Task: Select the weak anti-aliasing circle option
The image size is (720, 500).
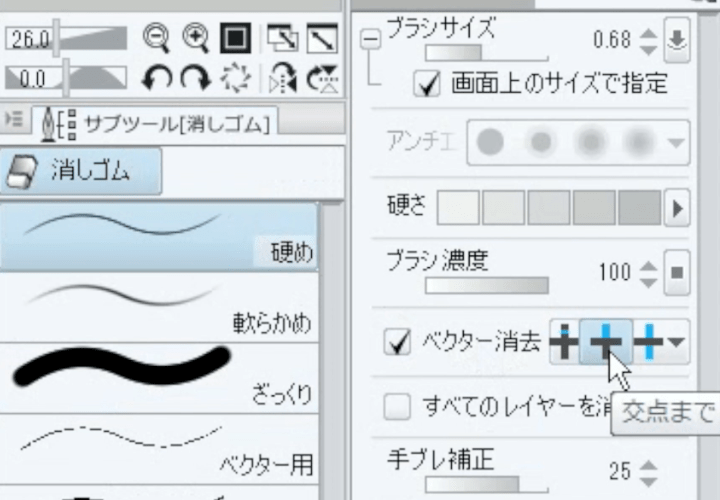Action: [x=541, y=141]
